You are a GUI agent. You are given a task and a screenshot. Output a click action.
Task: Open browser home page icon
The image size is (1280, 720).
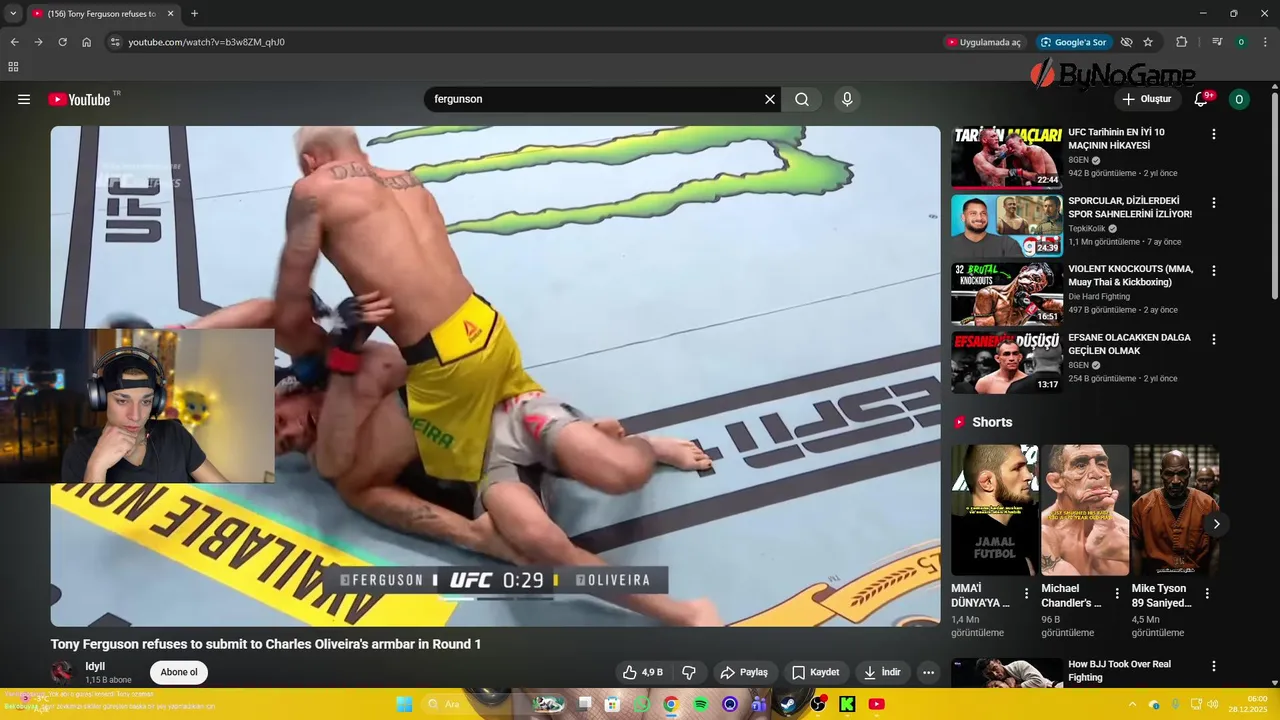pos(87,42)
